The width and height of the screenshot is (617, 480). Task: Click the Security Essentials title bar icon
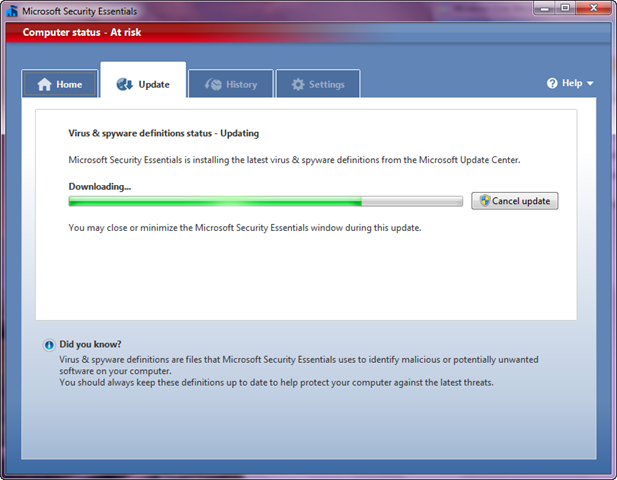coord(12,11)
